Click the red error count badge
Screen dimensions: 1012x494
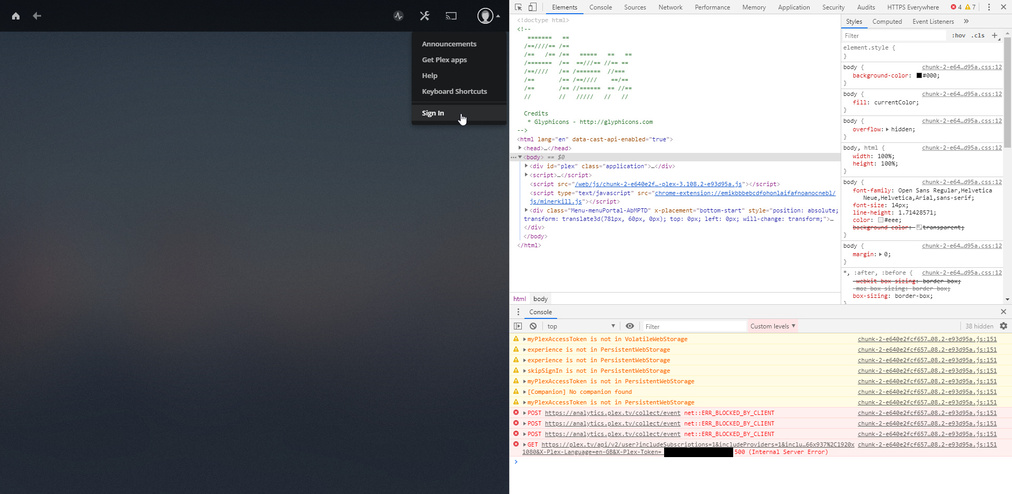coord(956,7)
